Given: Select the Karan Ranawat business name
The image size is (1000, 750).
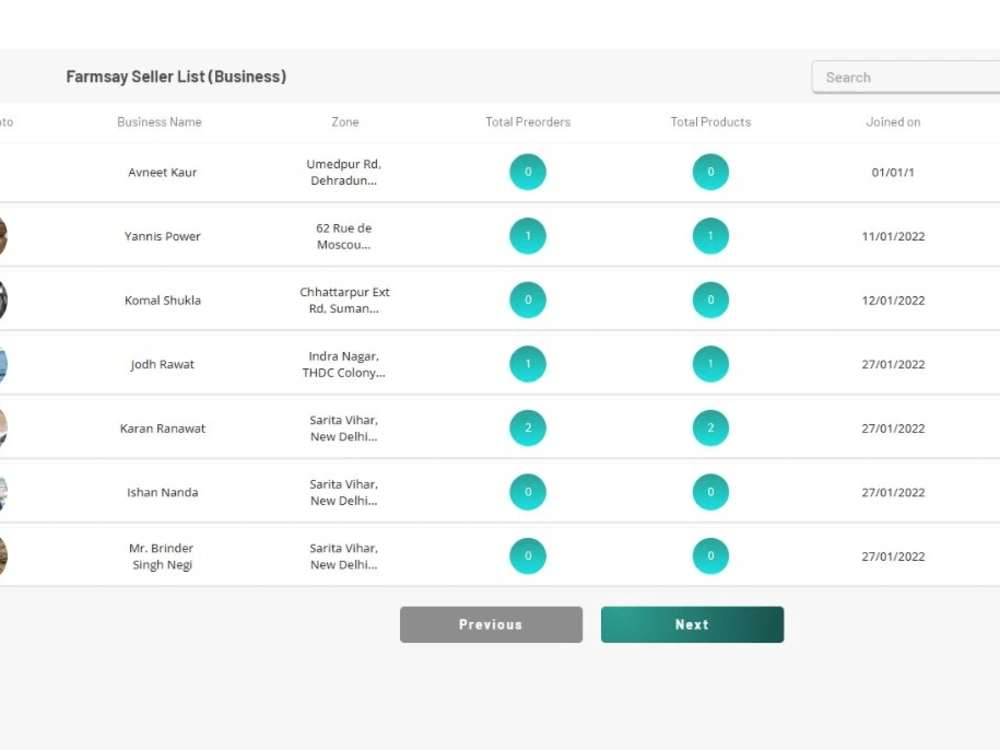Looking at the screenshot, I should click(x=162, y=428).
